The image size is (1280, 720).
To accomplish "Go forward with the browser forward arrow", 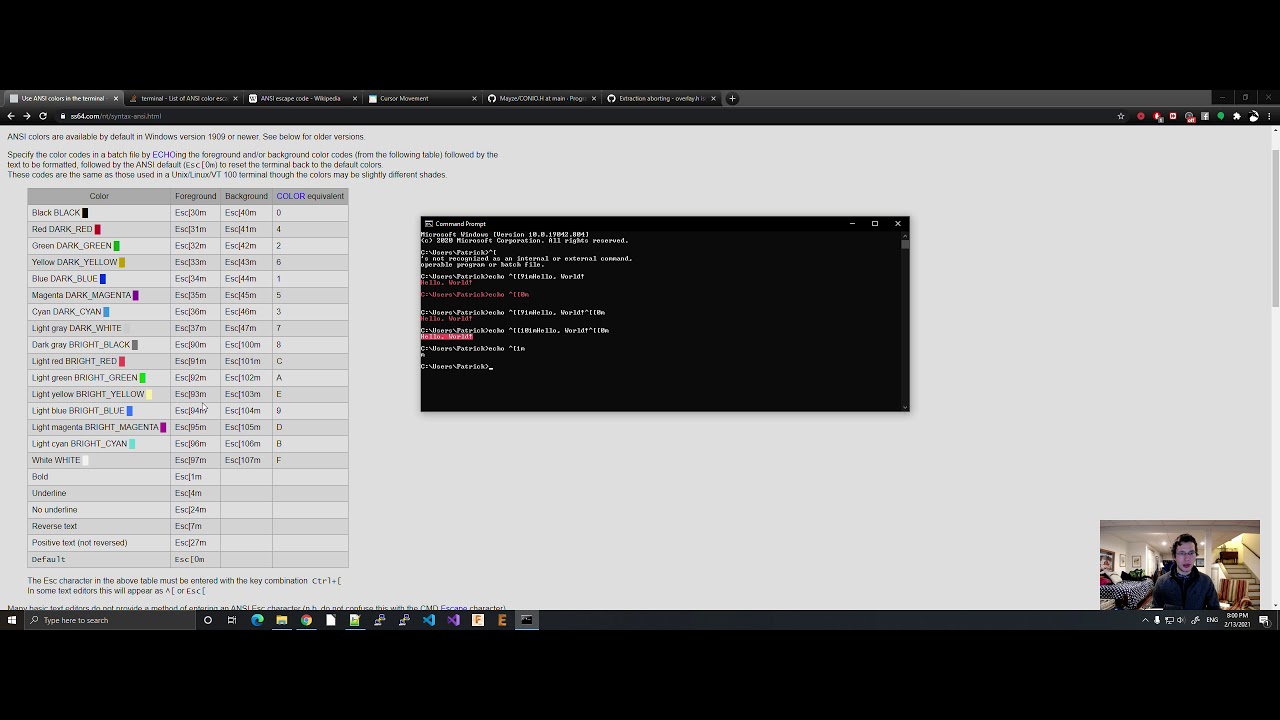I will tap(27, 116).
